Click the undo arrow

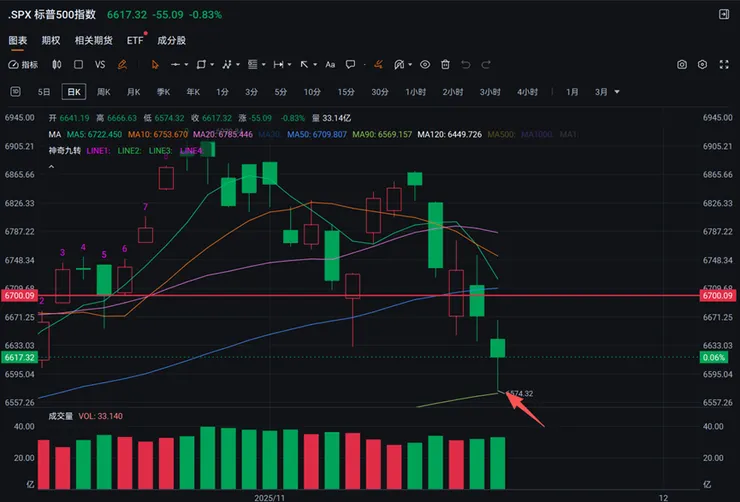pyautogui.click(x=466, y=64)
